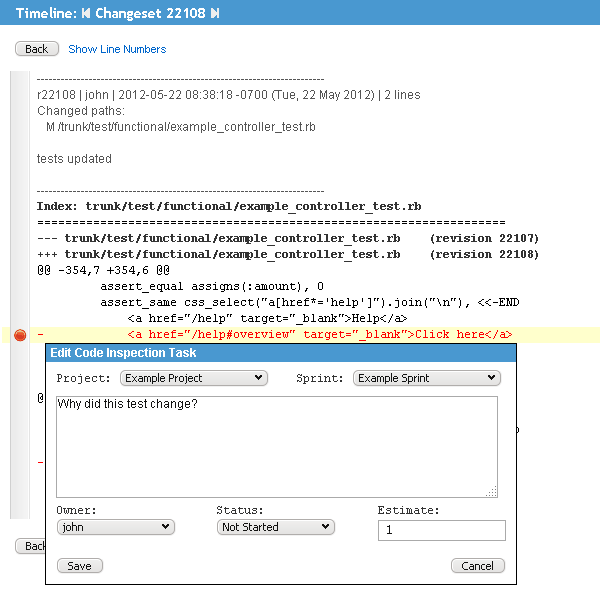Click the changed path example_controller_test.rb line
This screenshot has width=600, height=599.
click(x=181, y=127)
